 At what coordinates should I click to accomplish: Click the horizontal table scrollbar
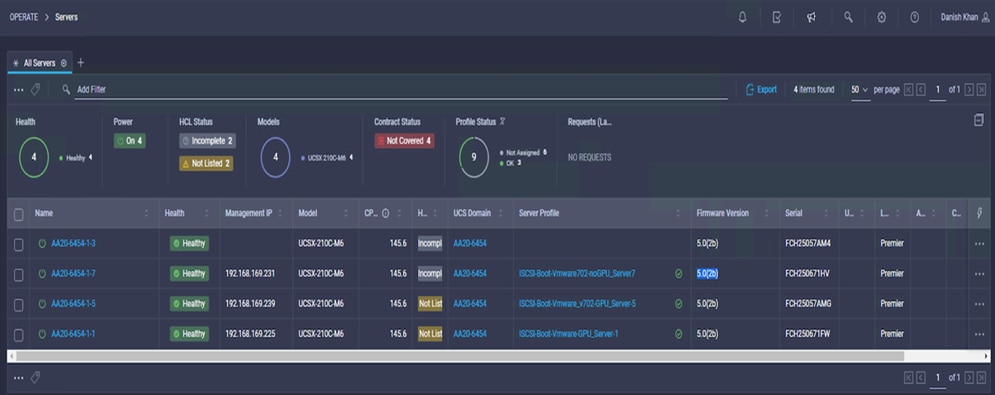[x=460, y=356]
